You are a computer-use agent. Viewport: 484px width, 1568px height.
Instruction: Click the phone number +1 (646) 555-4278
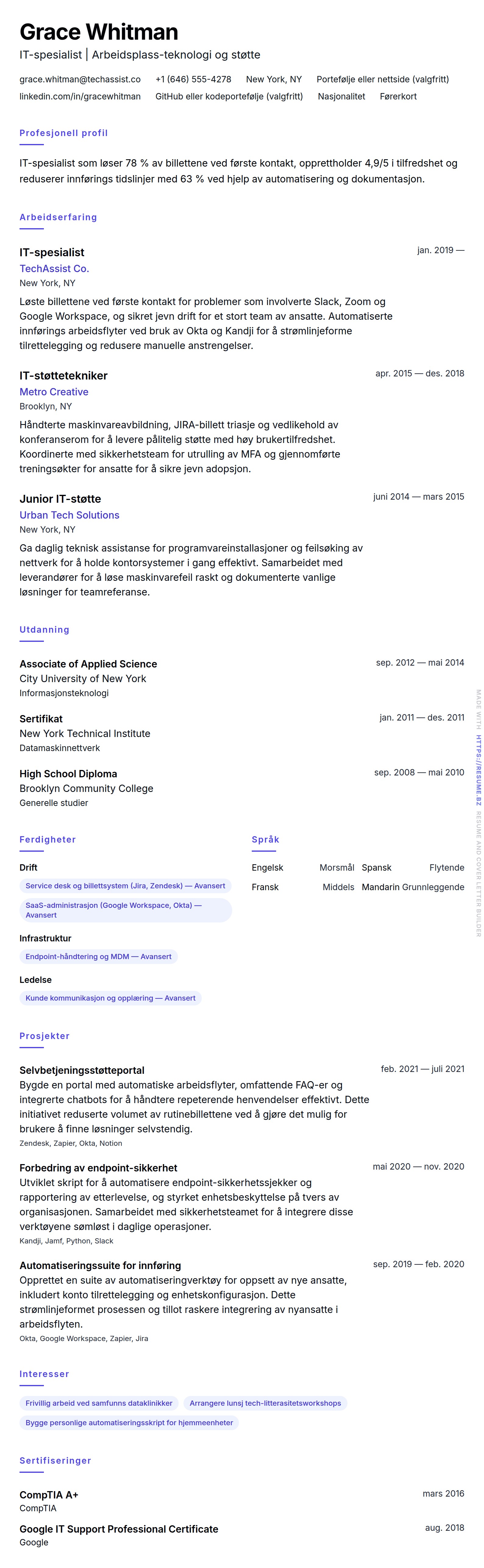click(x=193, y=79)
